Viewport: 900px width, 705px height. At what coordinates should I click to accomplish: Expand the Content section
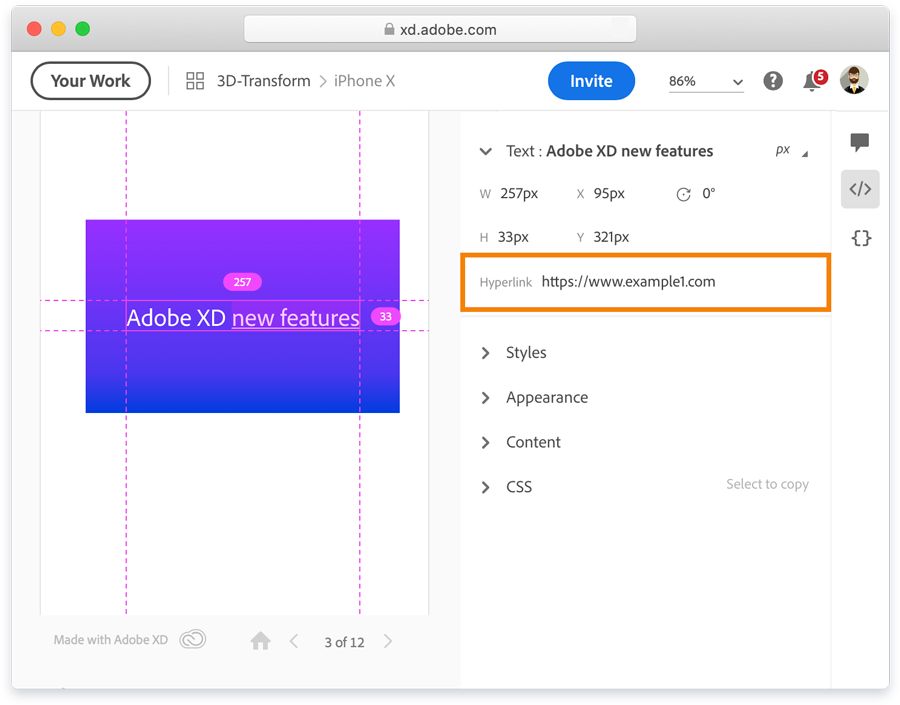[x=486, y=442]
